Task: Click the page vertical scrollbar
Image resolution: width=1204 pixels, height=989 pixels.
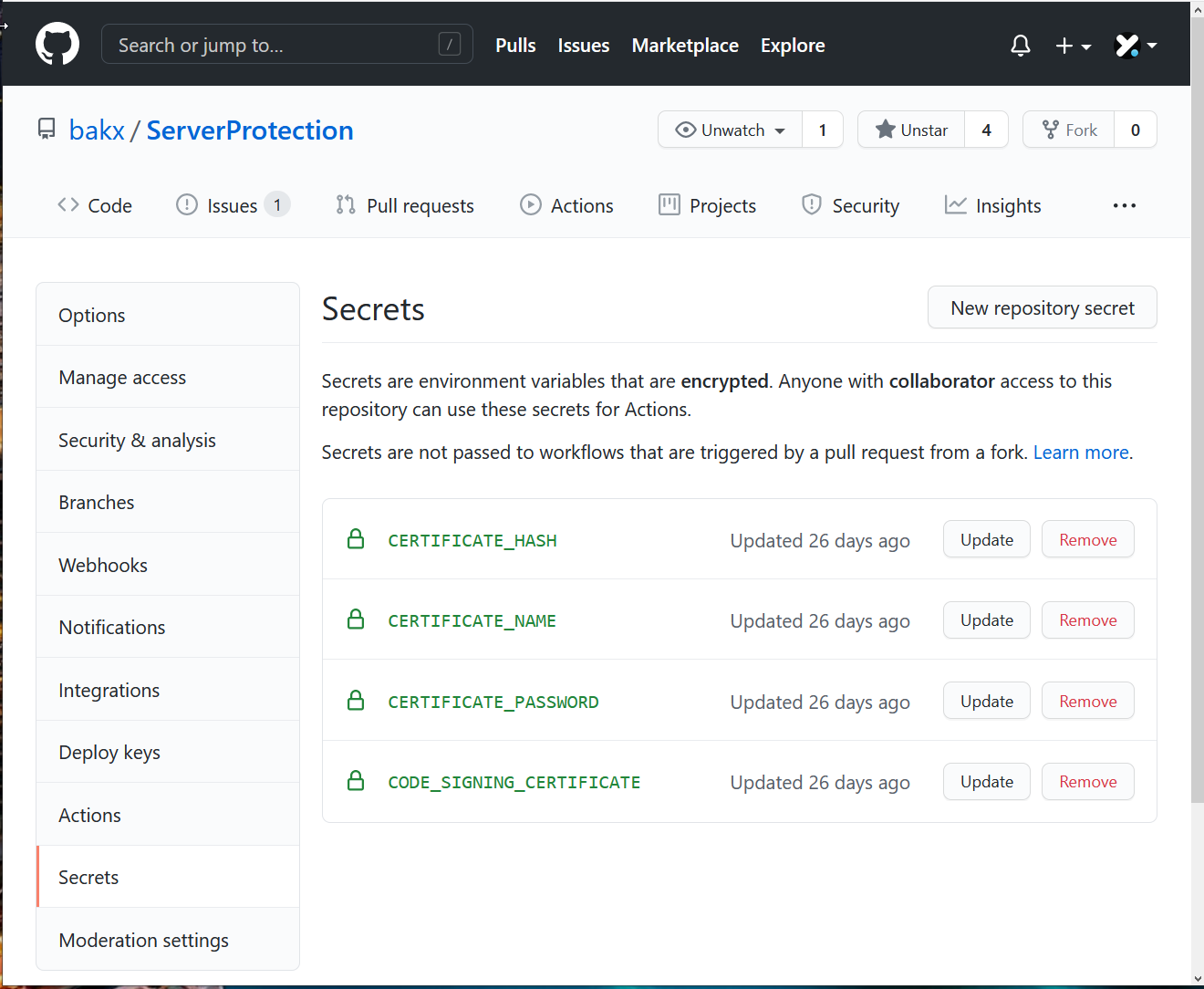Action: click(1197, 411)
